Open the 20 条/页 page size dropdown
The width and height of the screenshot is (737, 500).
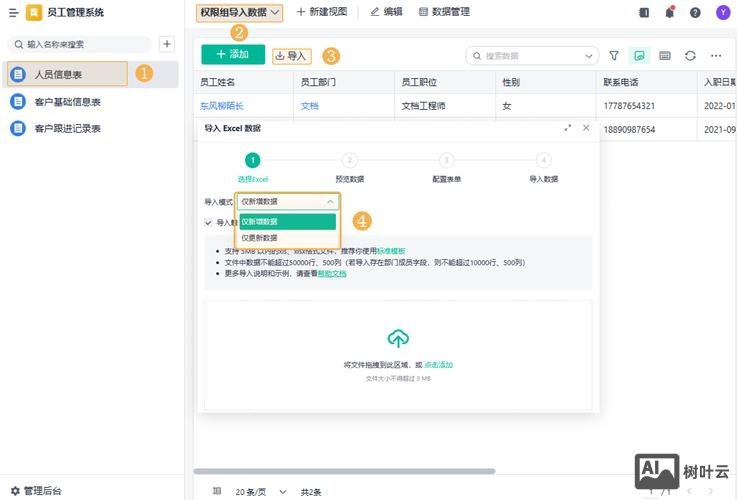click(x=260, y=492)
